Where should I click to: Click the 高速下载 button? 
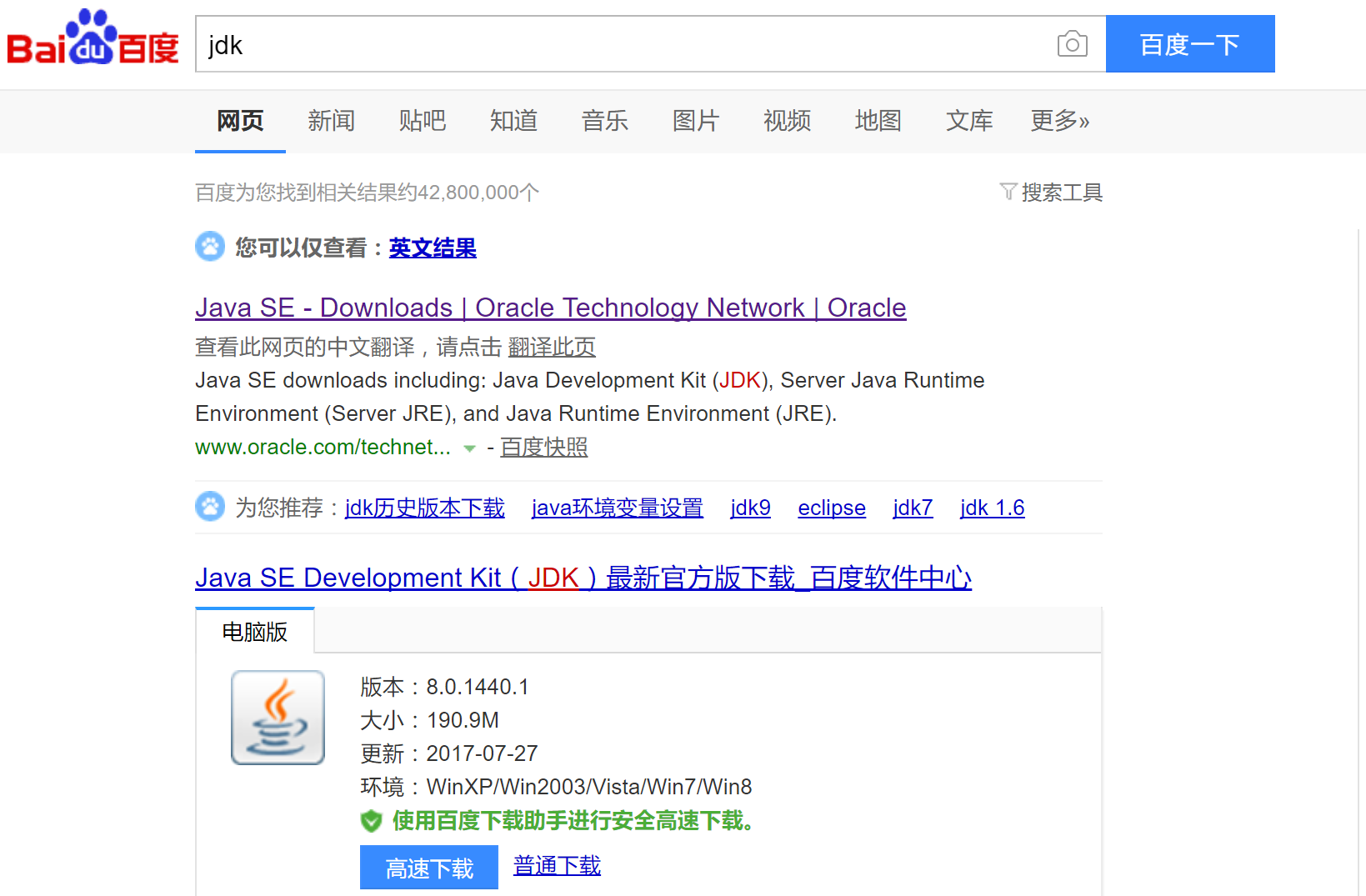(x=429, y=868)
